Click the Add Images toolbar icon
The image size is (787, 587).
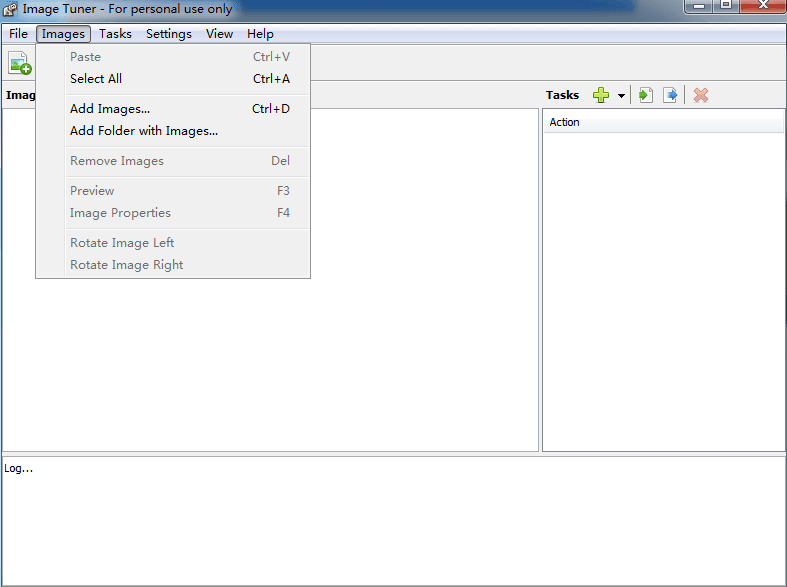[x=20, y=63]
